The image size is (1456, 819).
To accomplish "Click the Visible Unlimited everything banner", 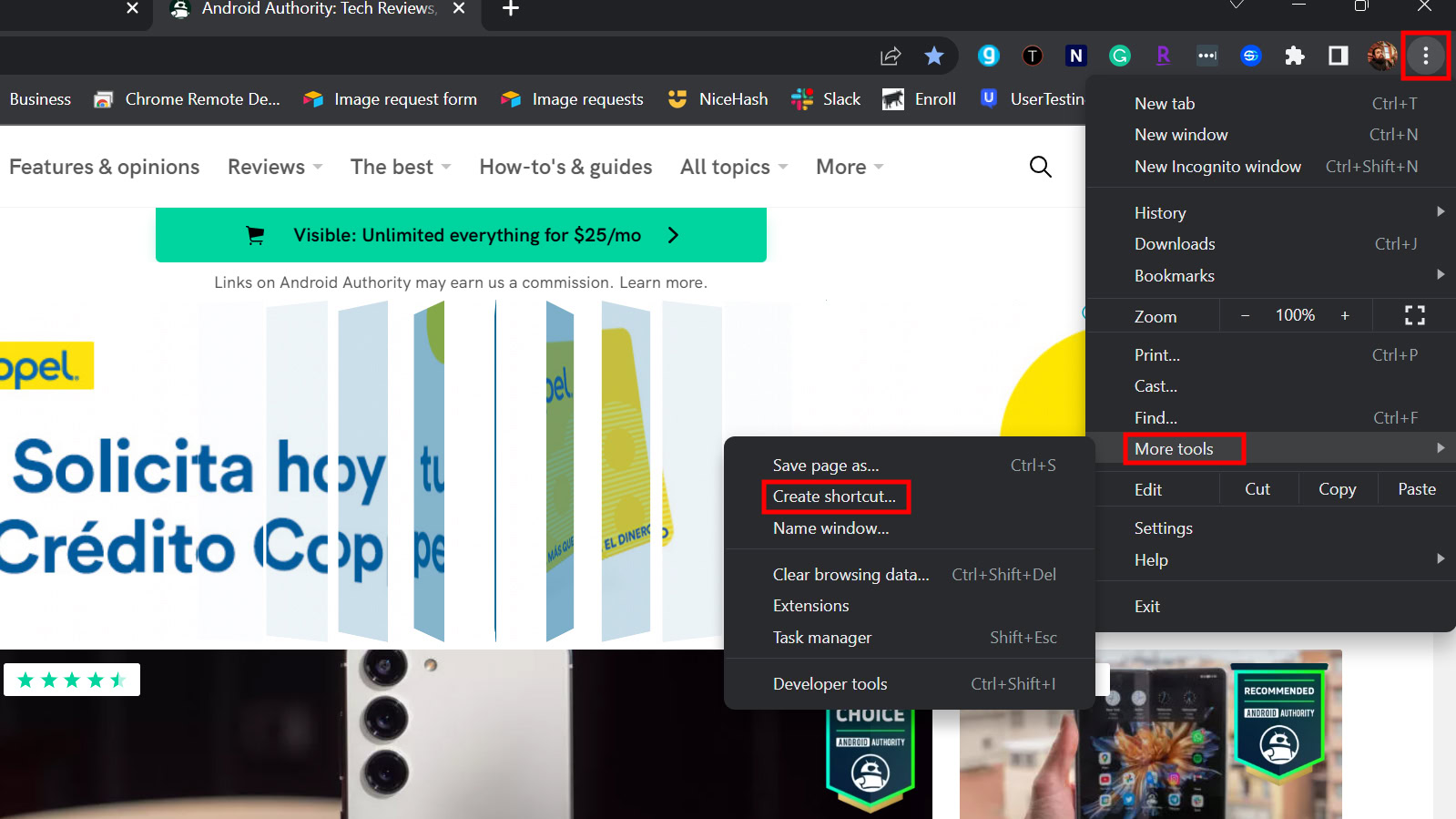I will (x=461, y=235).
